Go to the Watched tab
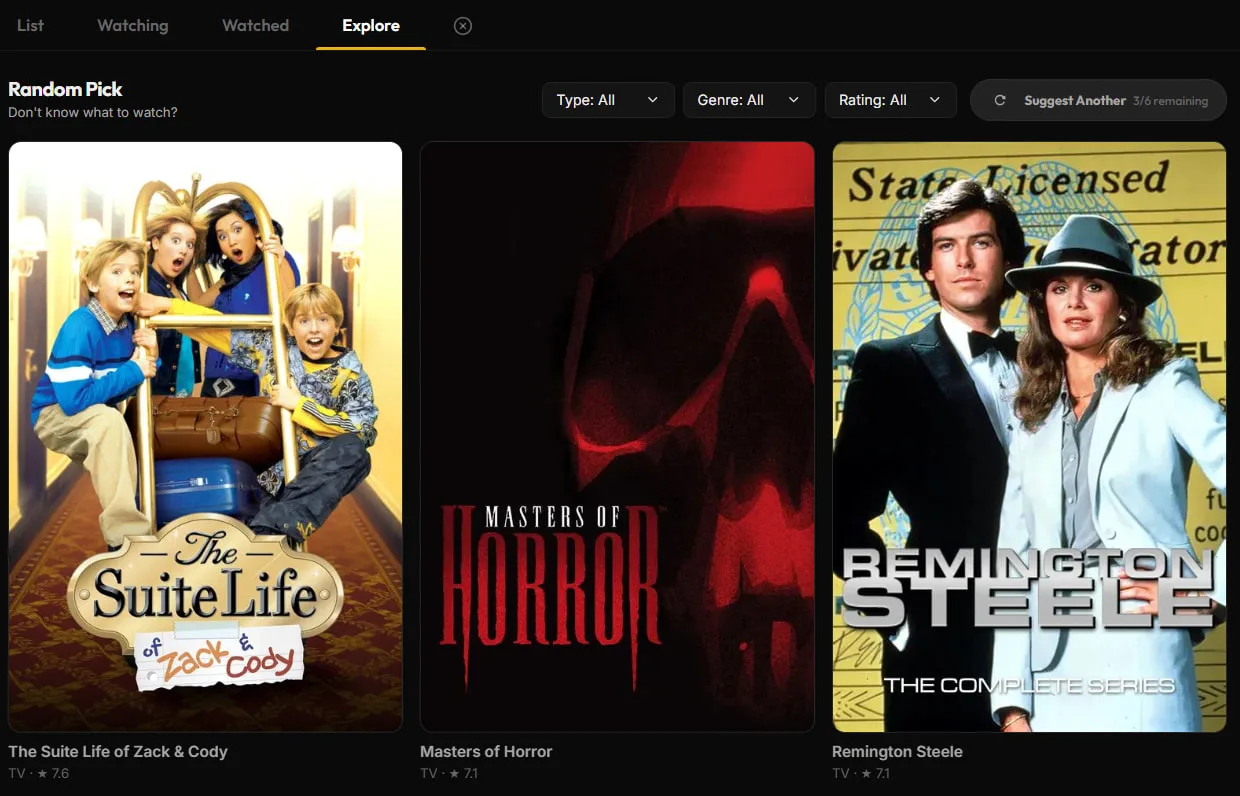This screenshot has width=1240, height=796. pyautogui.click(x=255, y=26)
